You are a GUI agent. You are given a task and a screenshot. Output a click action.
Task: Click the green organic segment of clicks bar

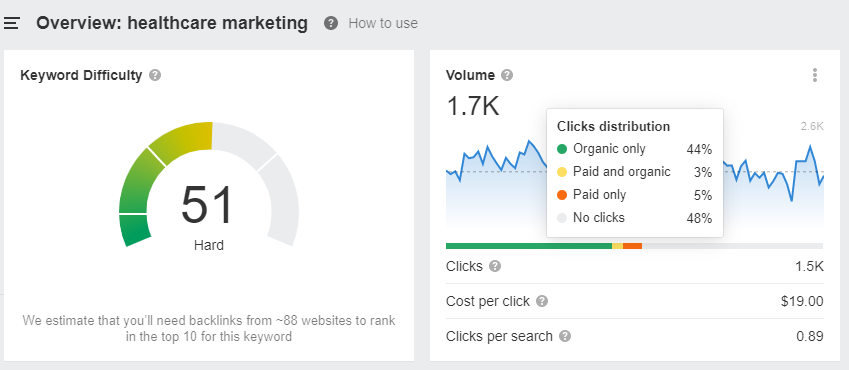point(528,246)
